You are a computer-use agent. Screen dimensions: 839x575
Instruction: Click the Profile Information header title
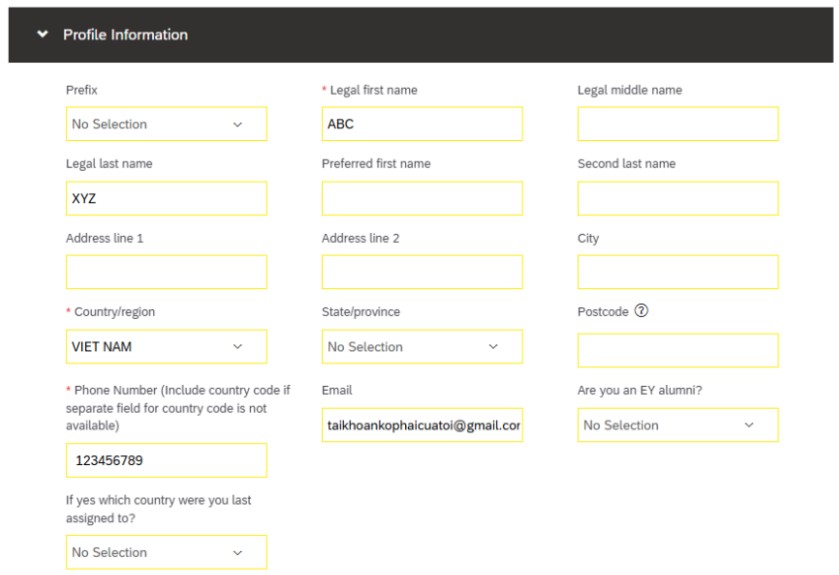[x=125, y=35]
